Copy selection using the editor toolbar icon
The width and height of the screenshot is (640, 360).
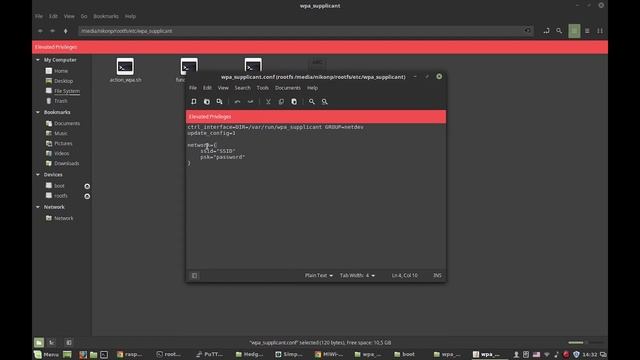pos(281,102)
